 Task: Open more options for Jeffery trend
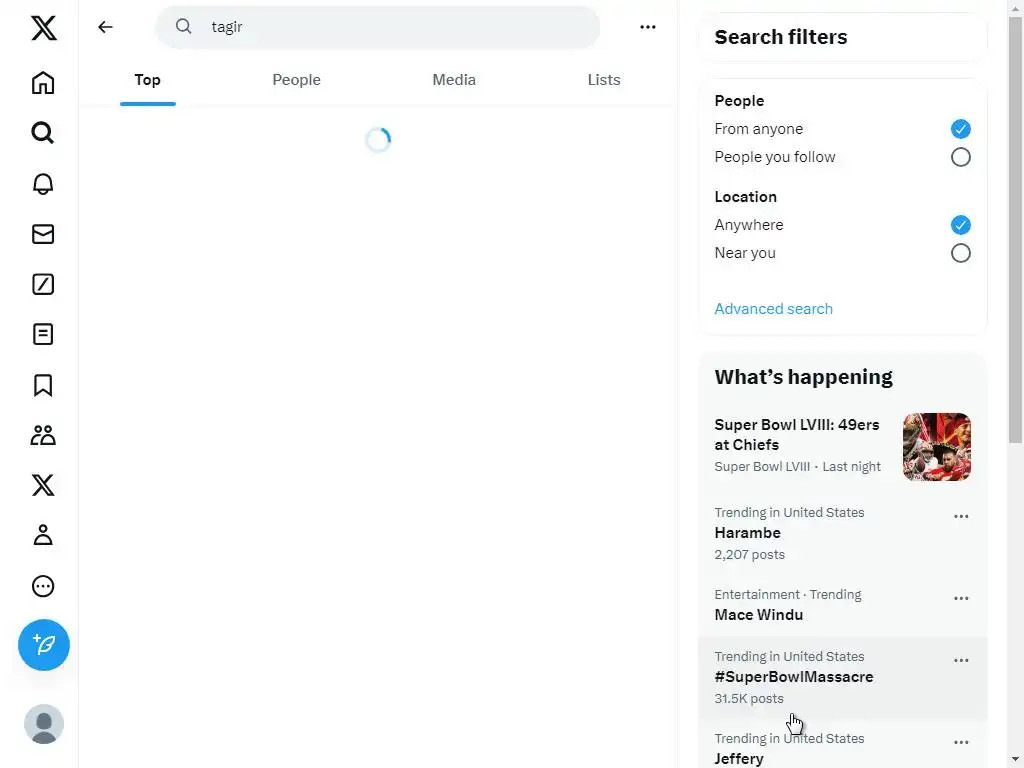tap(961, 743)
